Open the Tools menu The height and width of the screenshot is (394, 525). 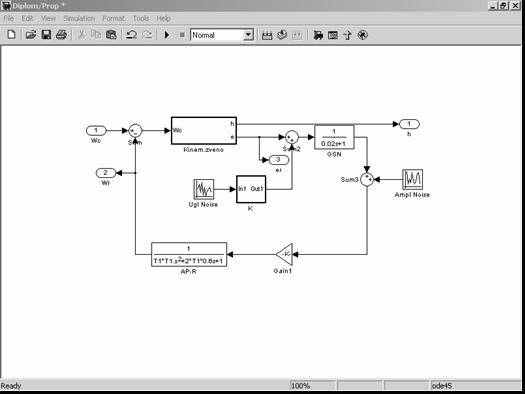pos(141,19)
